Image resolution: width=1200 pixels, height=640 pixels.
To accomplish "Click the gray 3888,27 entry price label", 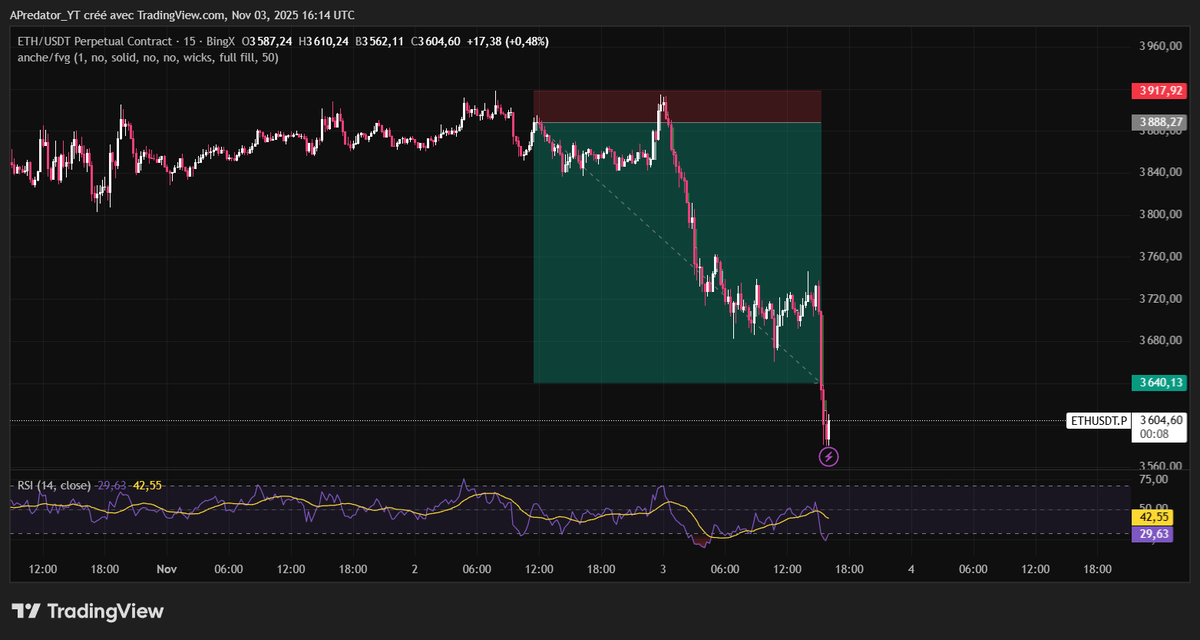I will pyautogui.click(x=1158, y=123).
